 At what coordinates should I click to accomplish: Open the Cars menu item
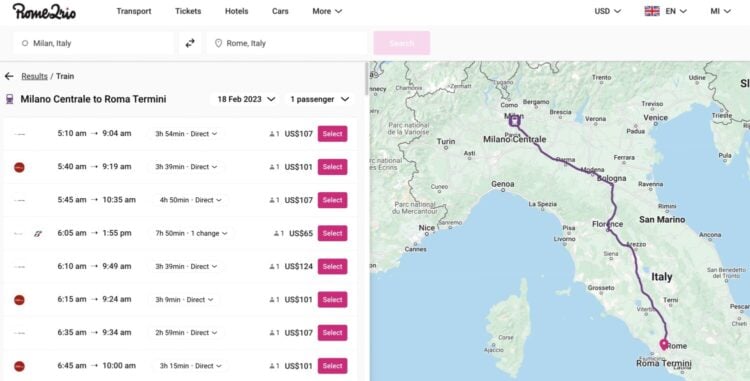coord(280,11)
